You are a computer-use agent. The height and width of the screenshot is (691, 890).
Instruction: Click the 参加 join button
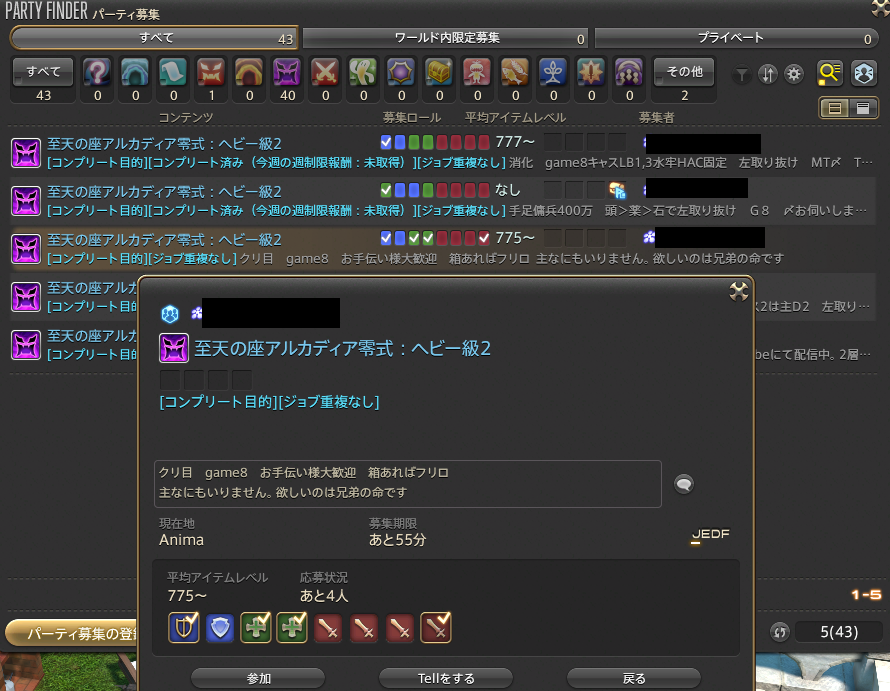258,678
